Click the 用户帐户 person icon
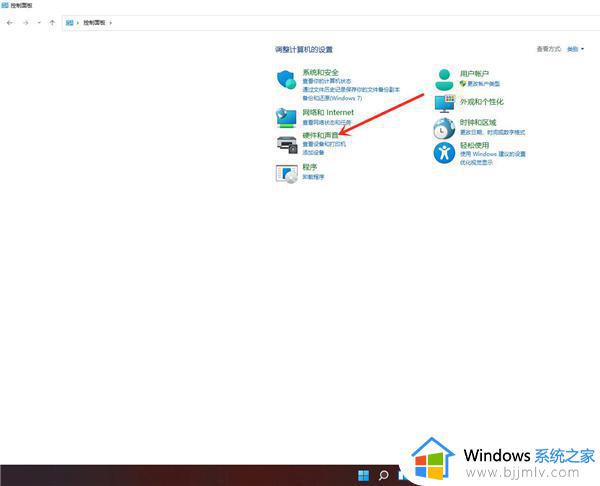Screen dimensions: 600x486 click(445, 79)
